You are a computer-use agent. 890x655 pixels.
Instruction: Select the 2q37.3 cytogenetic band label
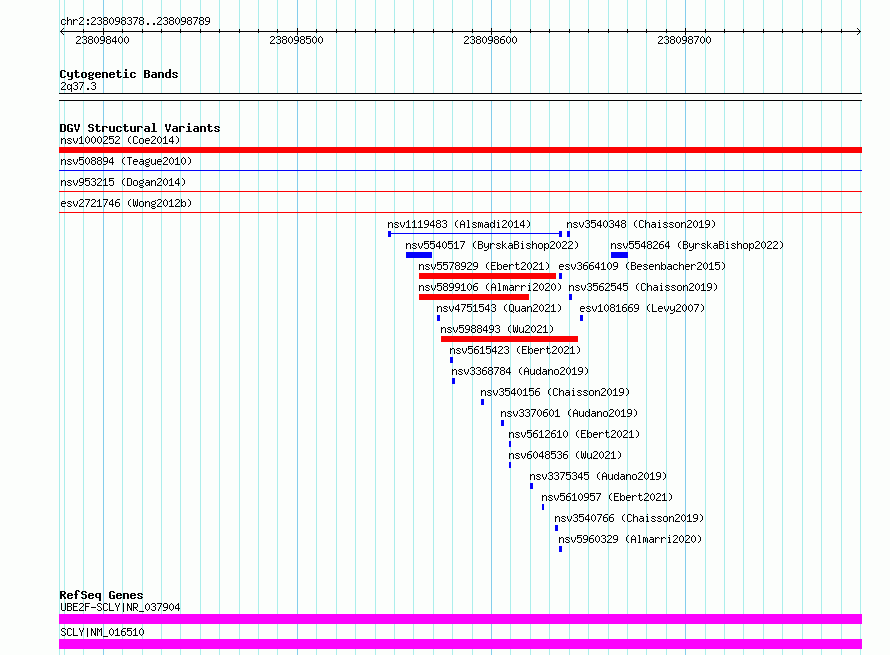coord(78,86)
